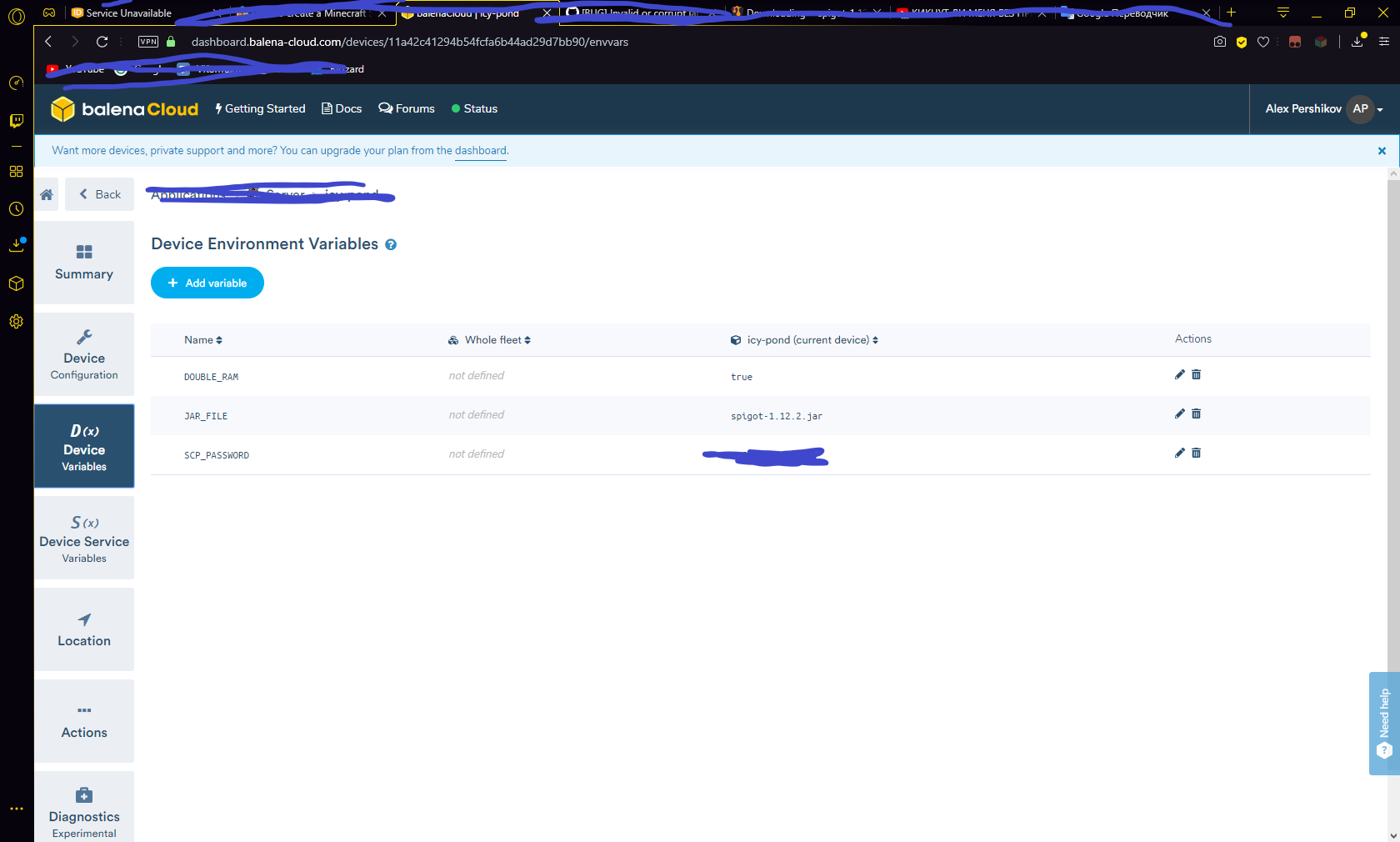Open the dashboard link in the upgrade banner

coord(481,151)
